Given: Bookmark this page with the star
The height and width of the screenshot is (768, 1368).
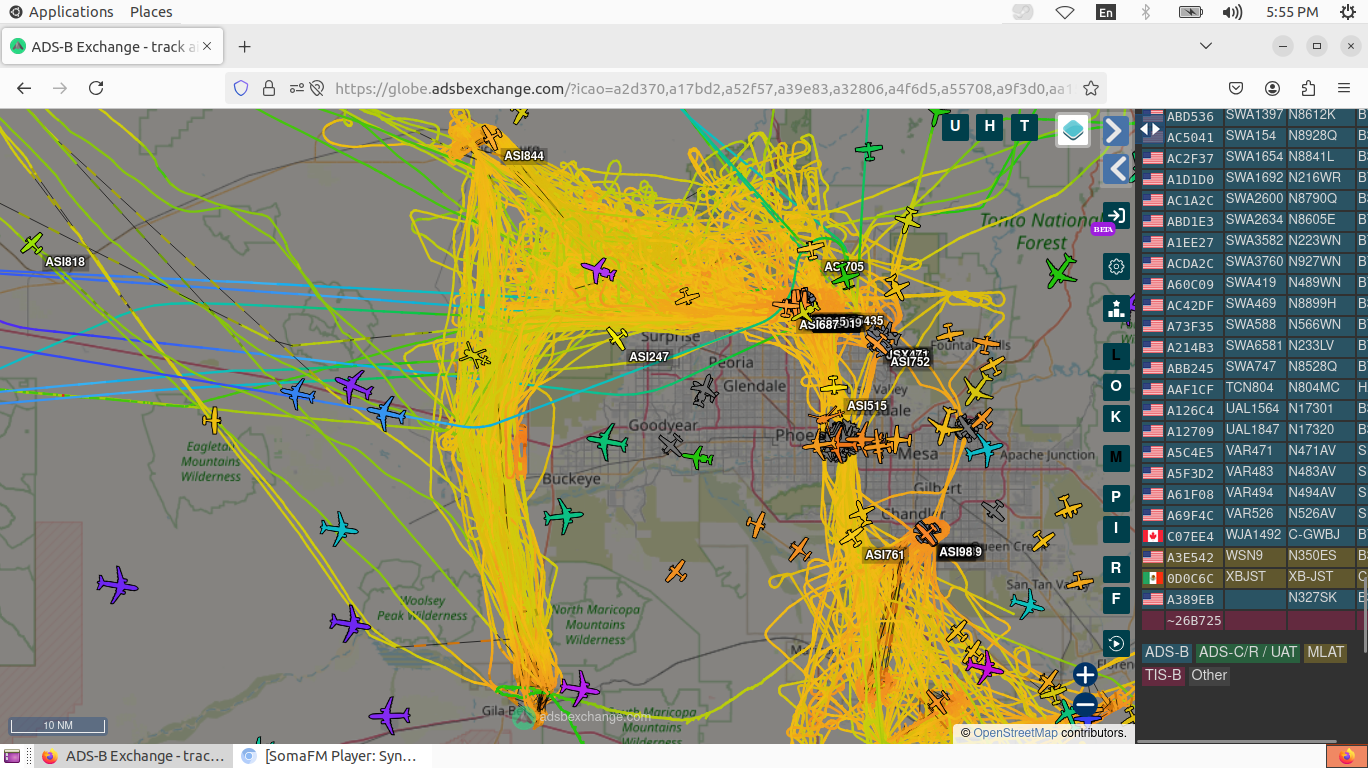Looking at the screenshot, I should pos(1091,88).
